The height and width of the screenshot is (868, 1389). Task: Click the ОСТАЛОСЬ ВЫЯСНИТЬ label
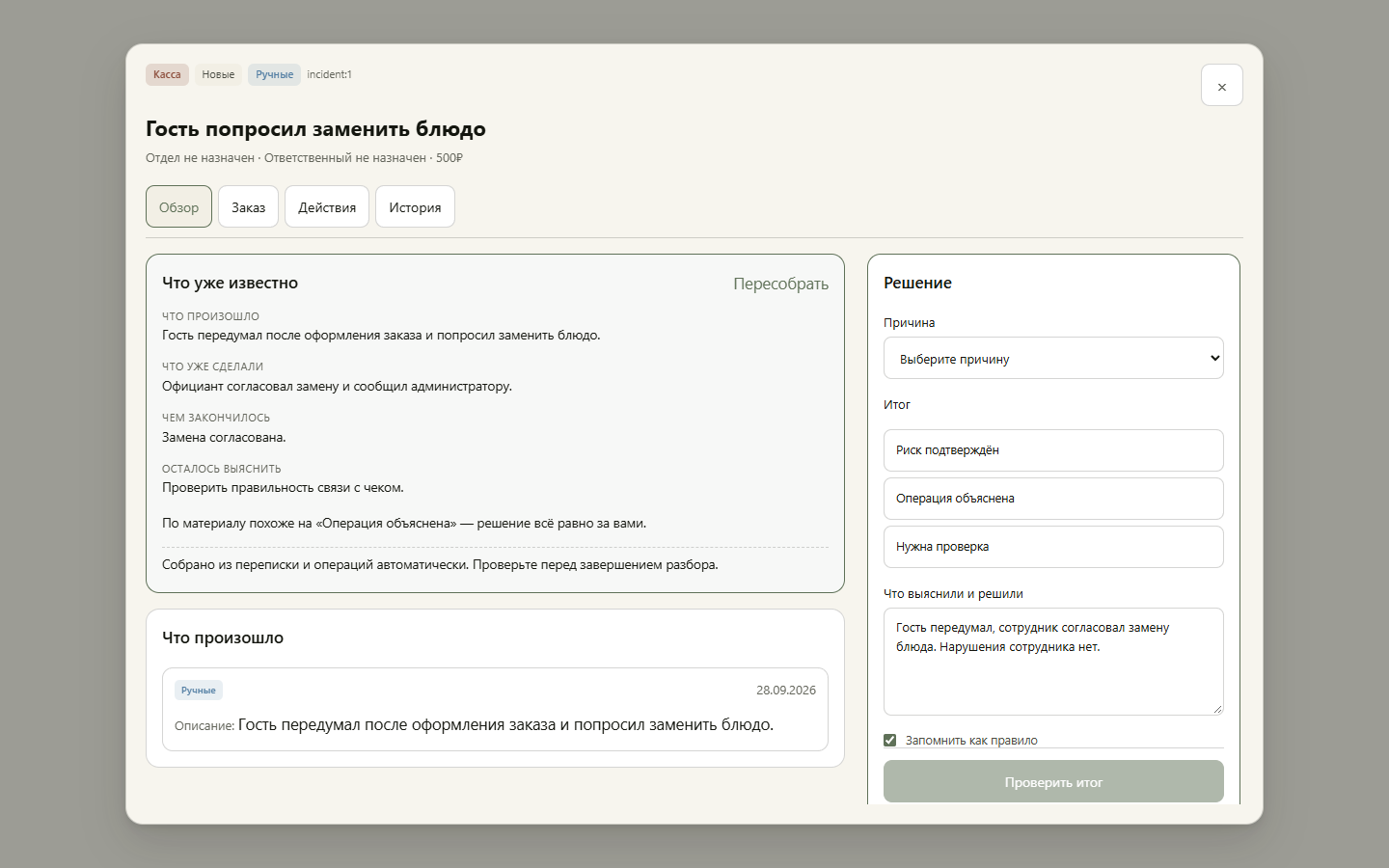click(x=222, y=469)
